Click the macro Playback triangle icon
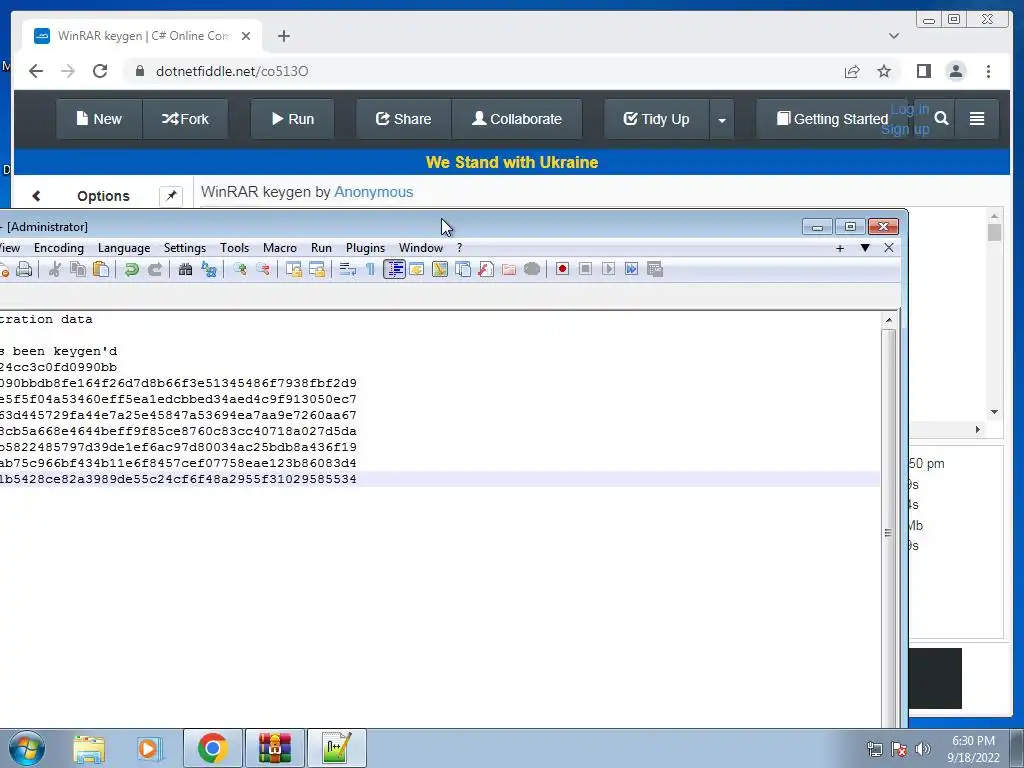This screenshot has height=768, width=1024. [609, 269]
